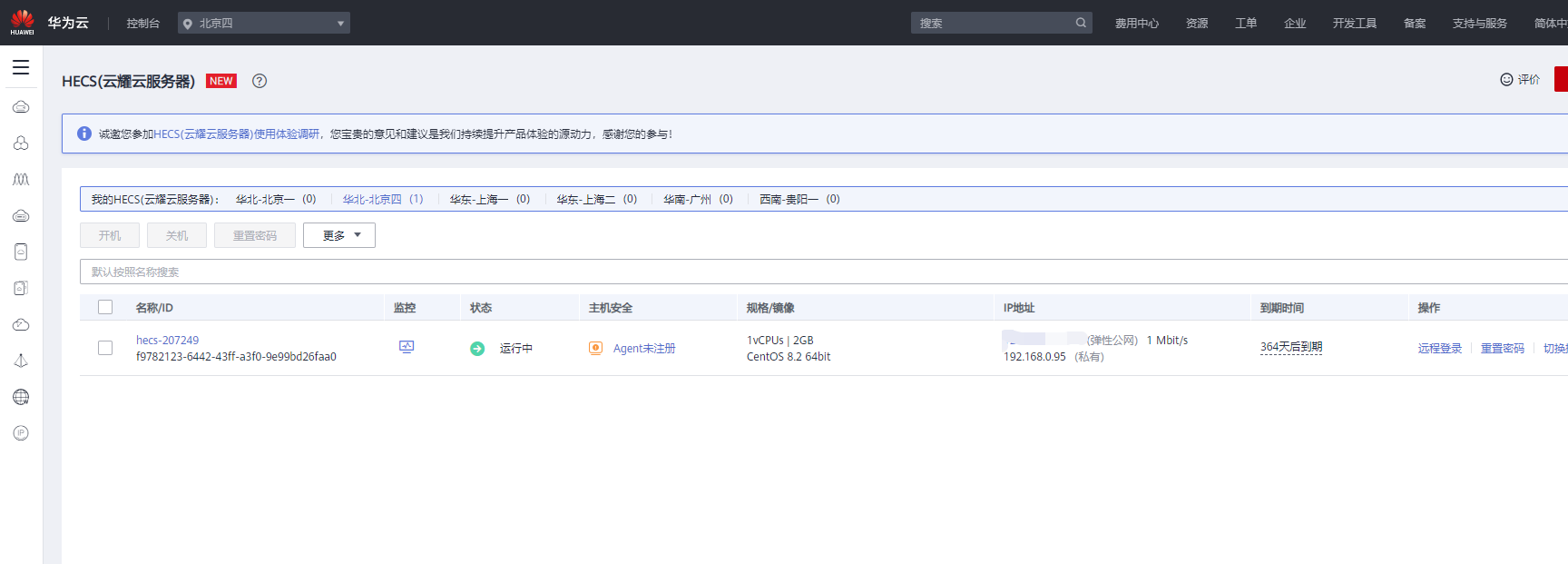Click the 名称/ID column header
Viewport: 1568px width, 564px height.
click(x=154, y=308)
